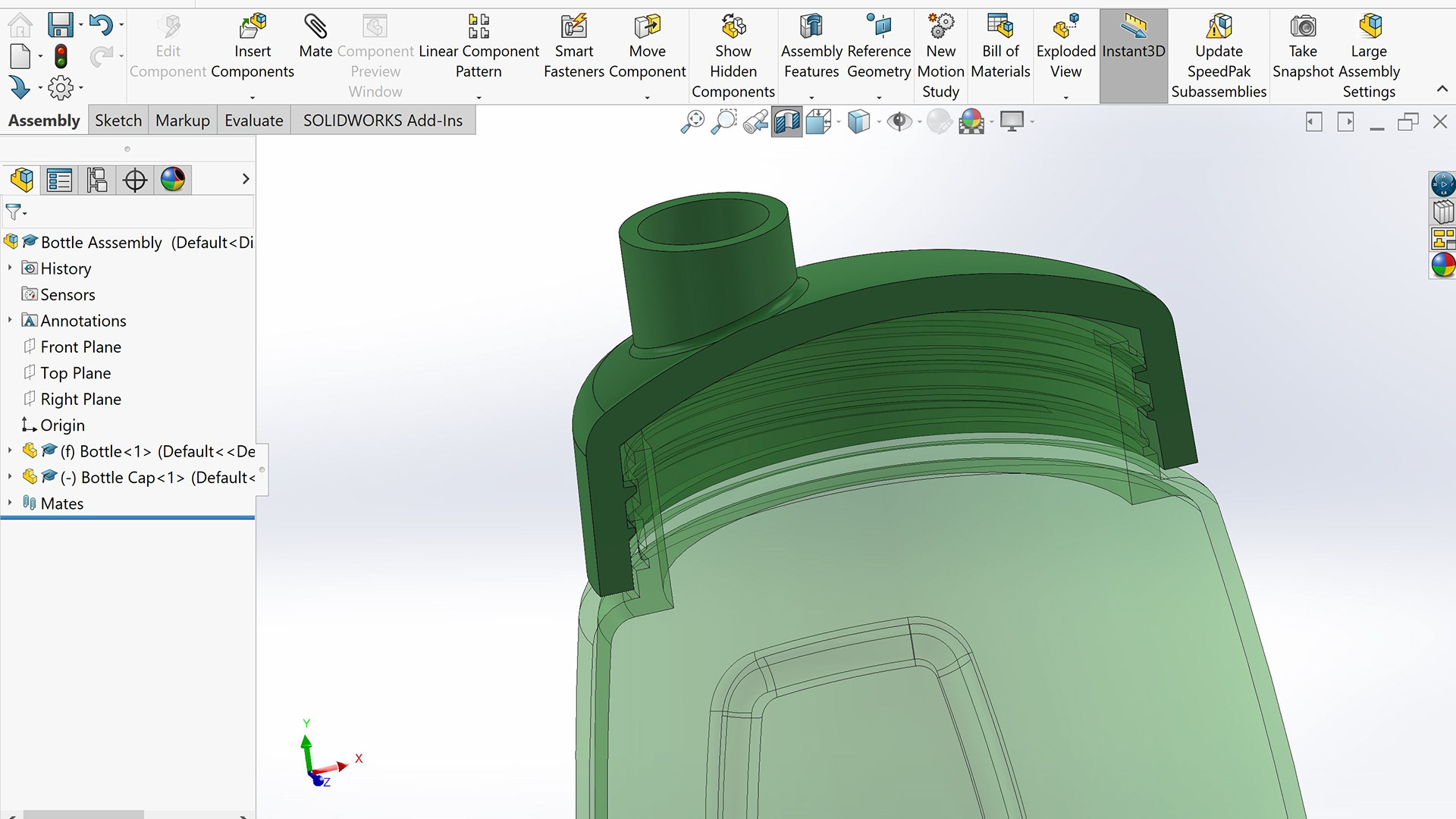The width and height of the screenshot is (1456, 819).
Task: Select Front Plane in feature tree
Action: click(80, 347)
